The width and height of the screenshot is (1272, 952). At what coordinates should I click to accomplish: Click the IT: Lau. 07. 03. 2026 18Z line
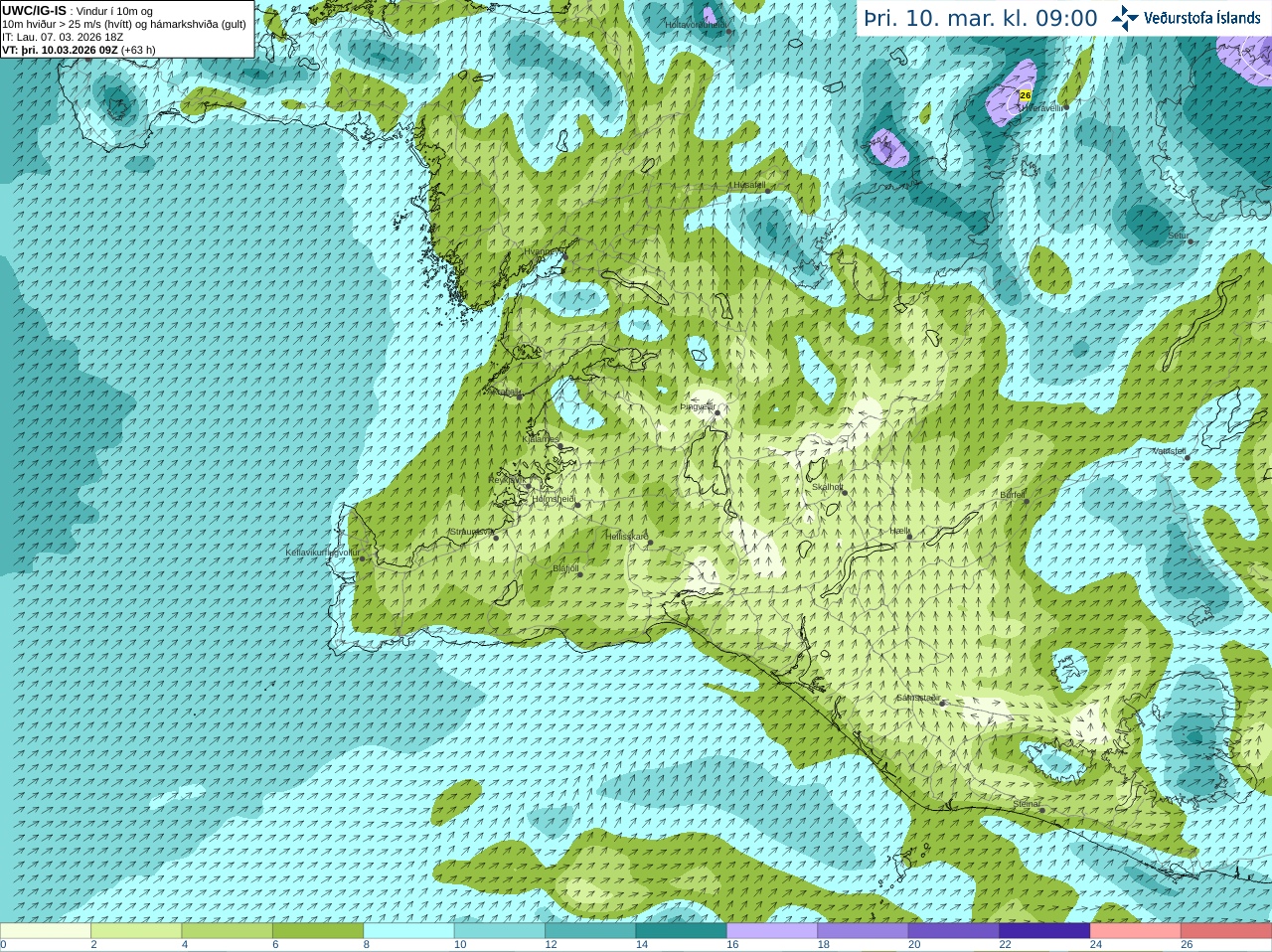pyautogui.click(x=63, y=37)
